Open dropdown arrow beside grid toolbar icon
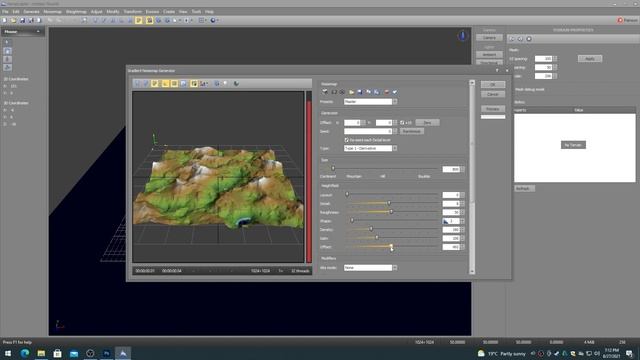The width and height of the screenshot is (640, 360). [x=206, y=20]
